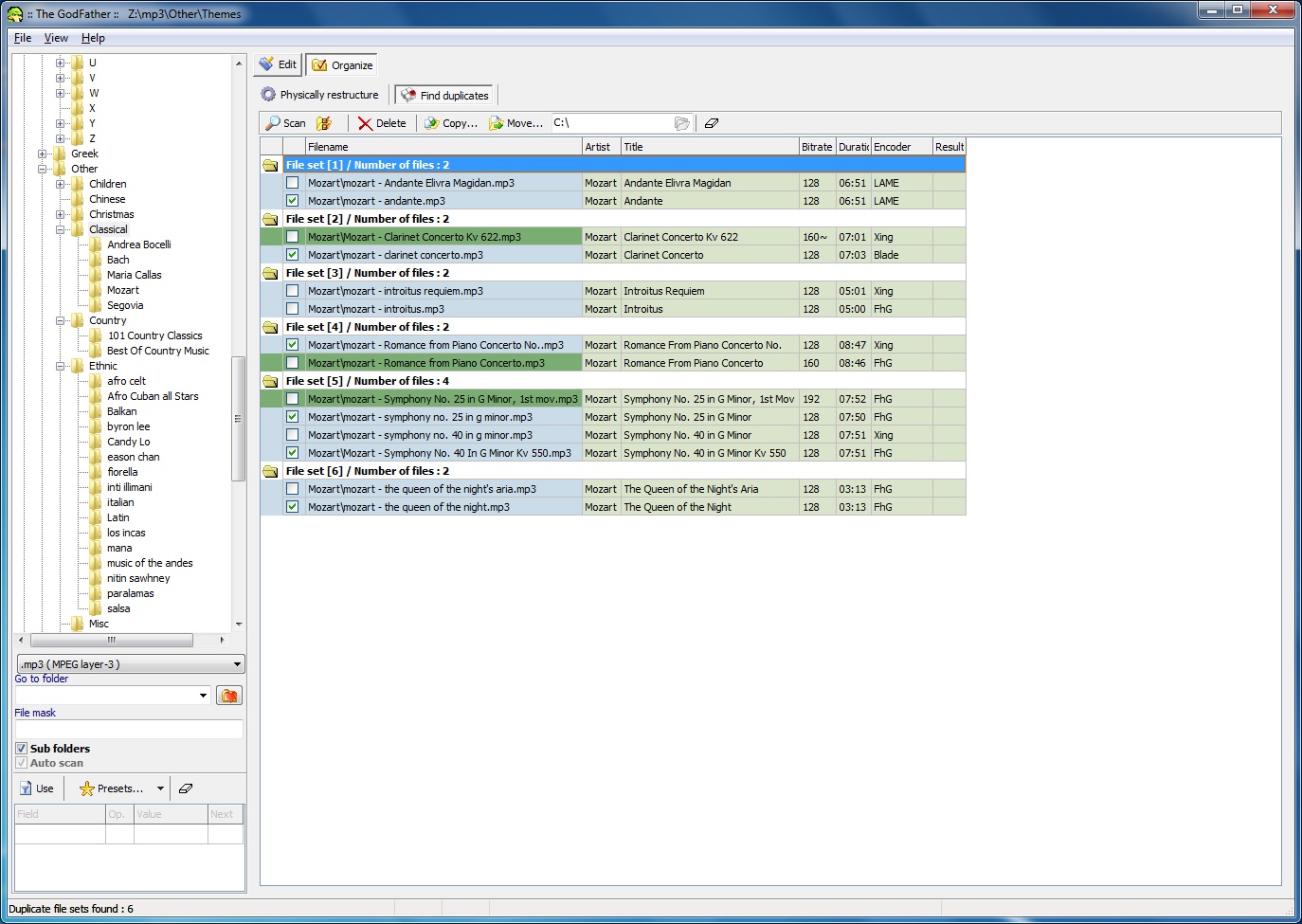Click the Move... toolbar button
Image resolution: width=1302 pixels, height=924 pixels.
click(515, 123)
